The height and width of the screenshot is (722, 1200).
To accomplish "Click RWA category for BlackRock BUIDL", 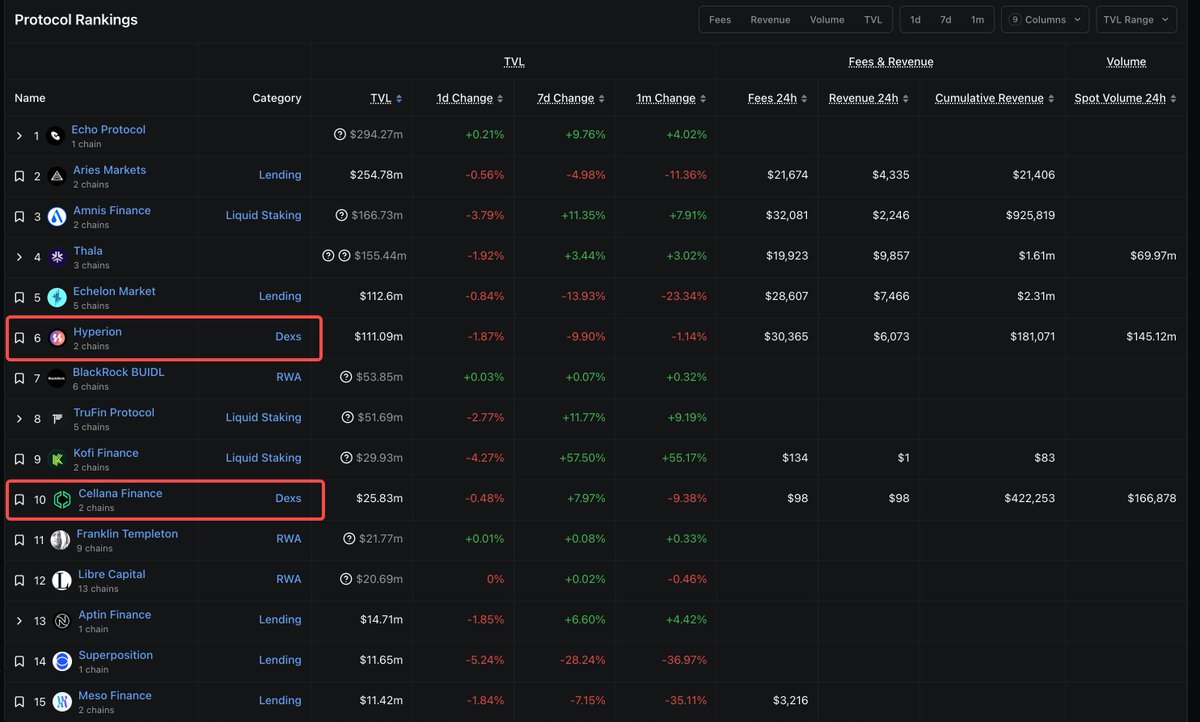I will [288, 377].
